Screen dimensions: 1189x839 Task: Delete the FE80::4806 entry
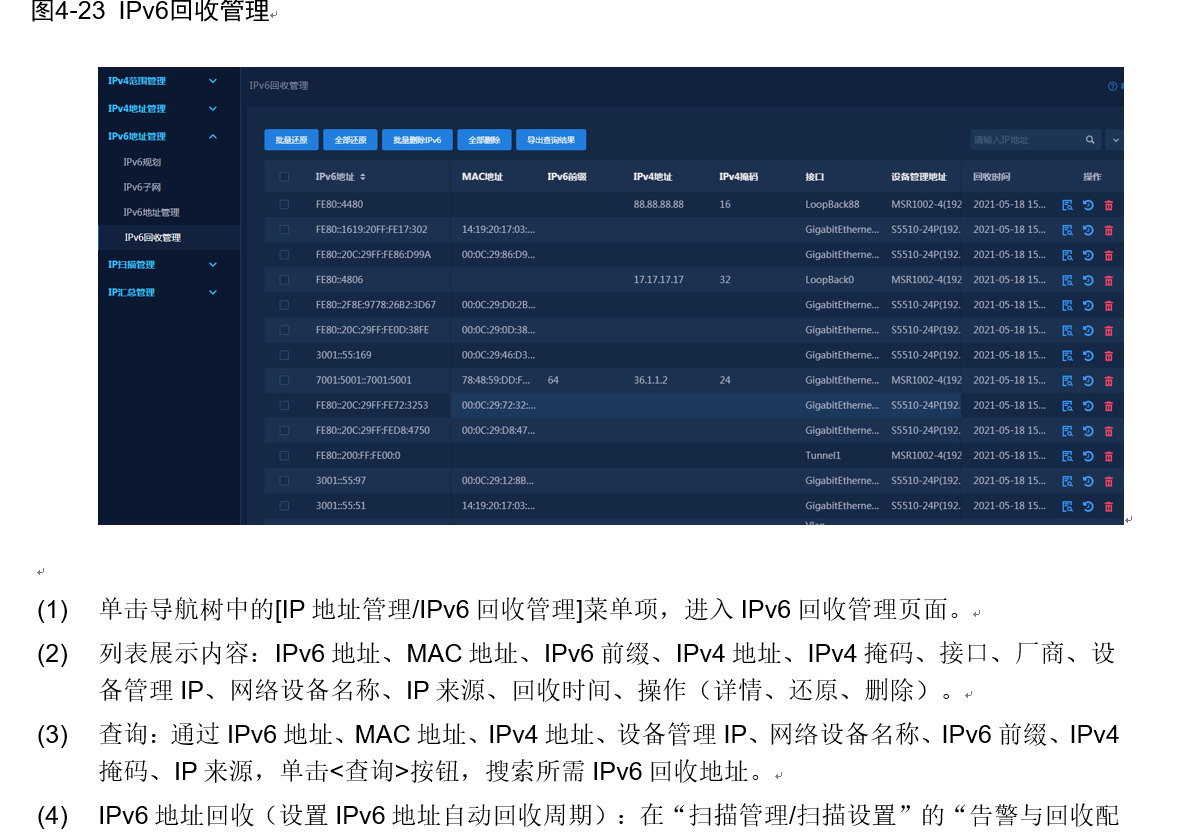click(x=1109, y=280)
